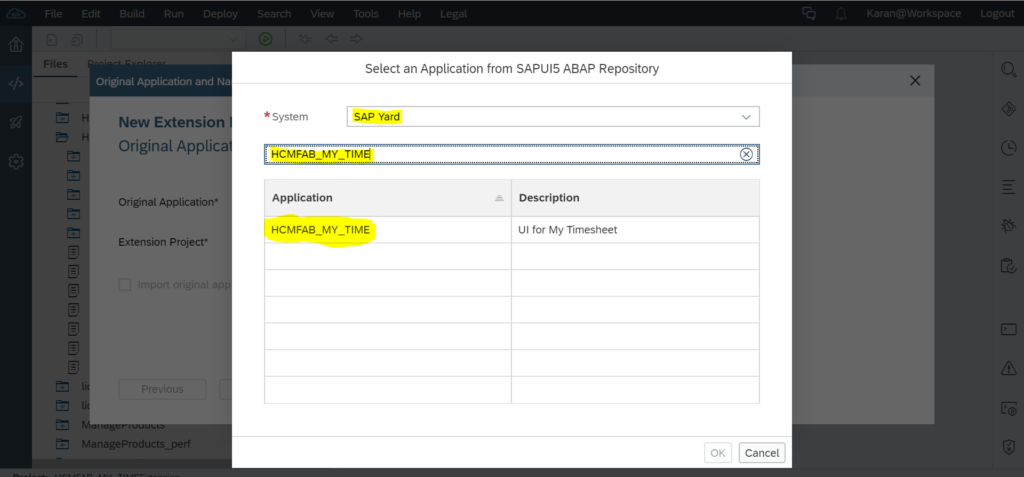Click the application name search input field

click(x=512, y=154)
